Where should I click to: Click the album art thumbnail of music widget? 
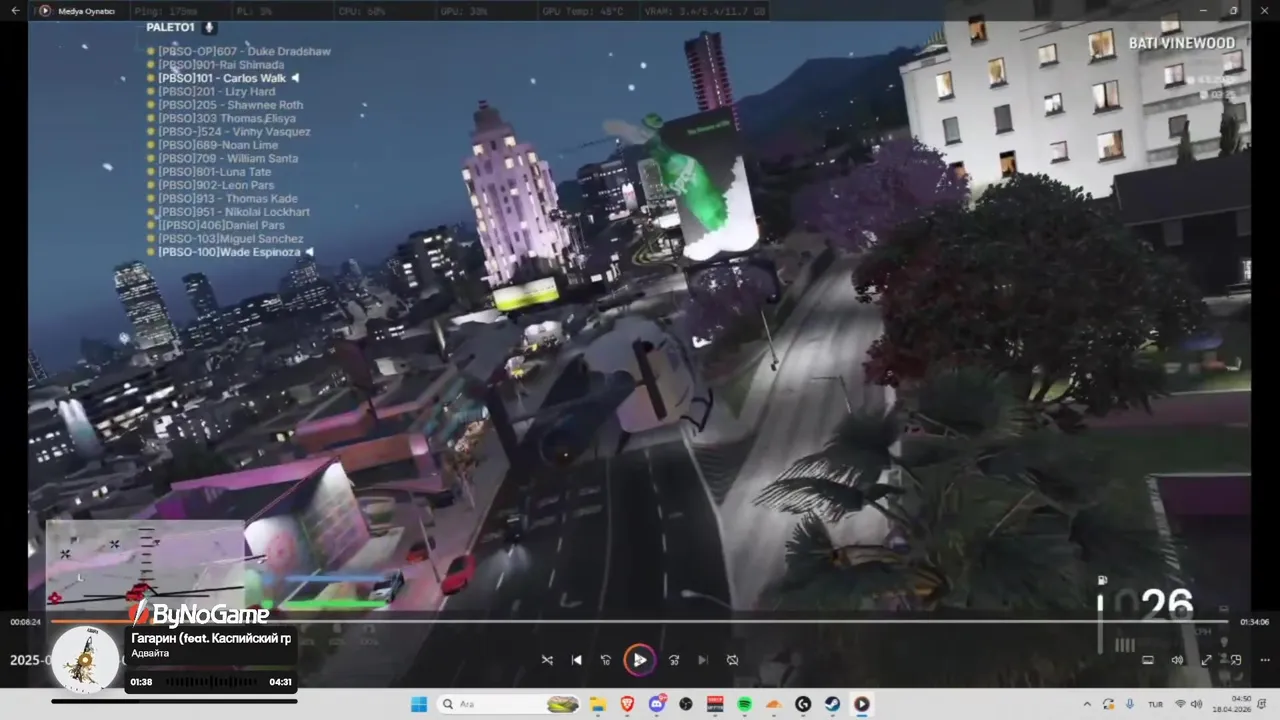click(86, 660)
